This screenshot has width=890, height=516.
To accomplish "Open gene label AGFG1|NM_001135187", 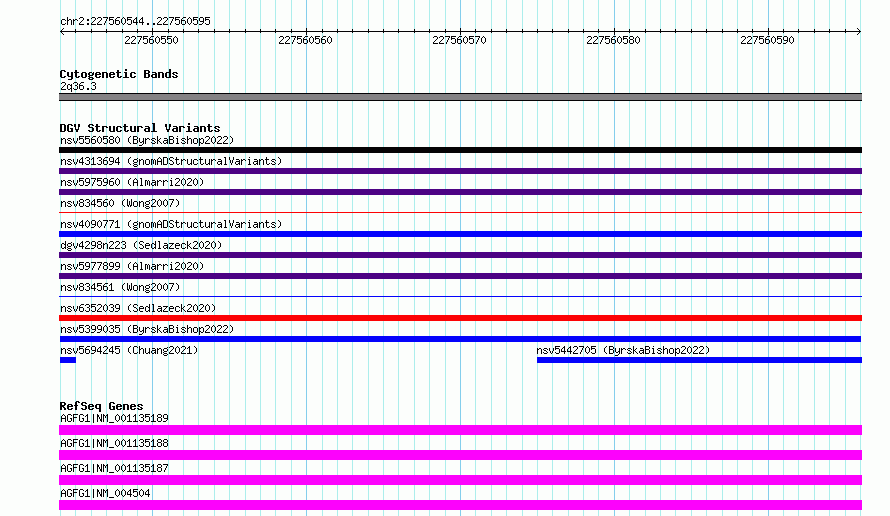I will pyautogui.click(x=114, y=468).
